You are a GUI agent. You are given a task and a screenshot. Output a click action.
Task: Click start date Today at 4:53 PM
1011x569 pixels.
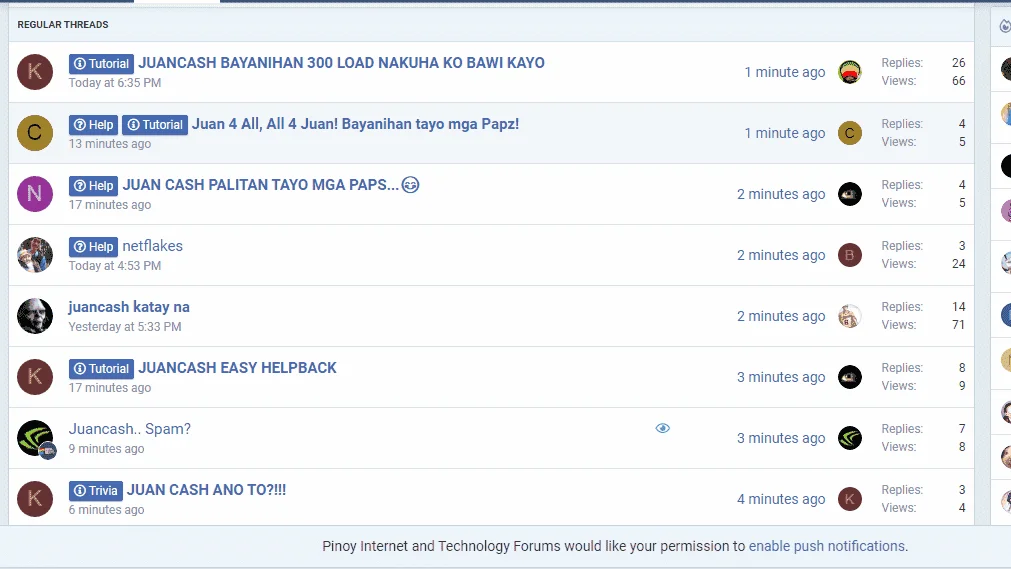point(115,266)
